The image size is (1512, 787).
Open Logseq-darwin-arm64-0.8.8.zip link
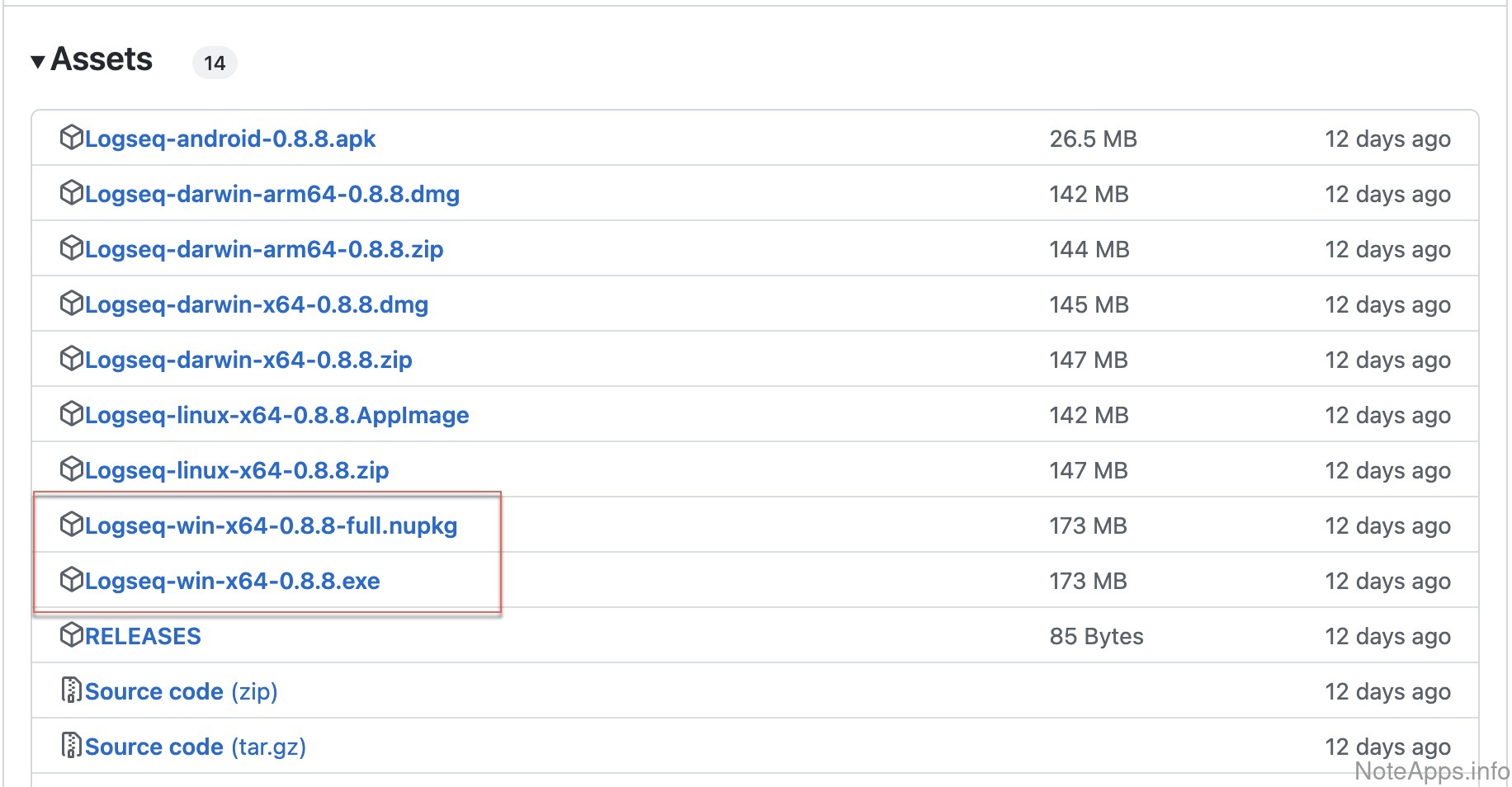tap(264, 249)
